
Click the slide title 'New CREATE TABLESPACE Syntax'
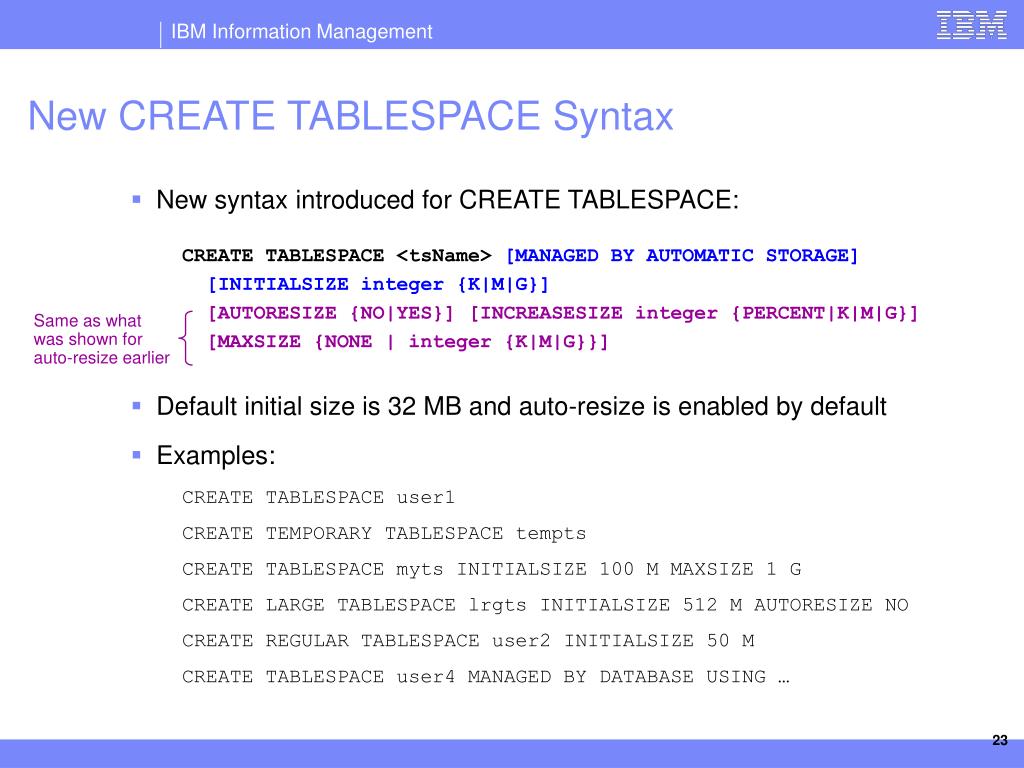[350, 116]
